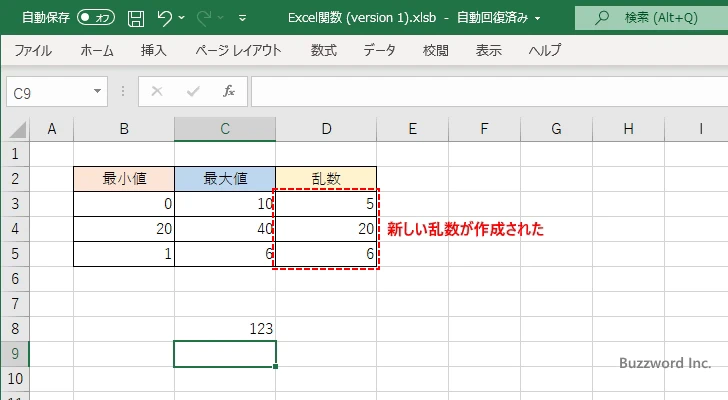Click the cancel X icon in formula bar
Screen dimensions: 728x400
coord(156,91)
